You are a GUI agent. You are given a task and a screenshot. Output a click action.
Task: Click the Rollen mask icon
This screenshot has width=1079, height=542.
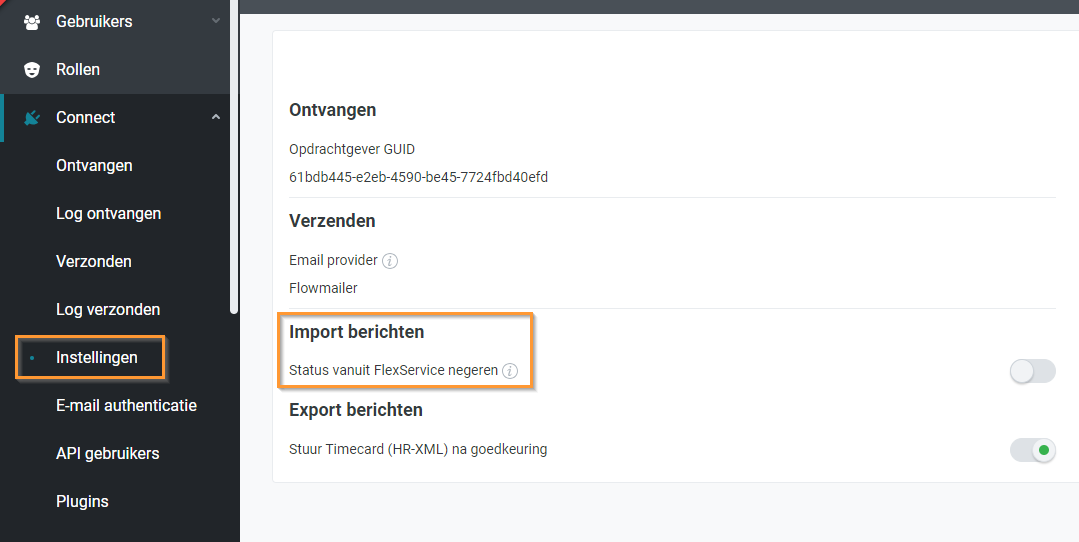coord(32,70)
